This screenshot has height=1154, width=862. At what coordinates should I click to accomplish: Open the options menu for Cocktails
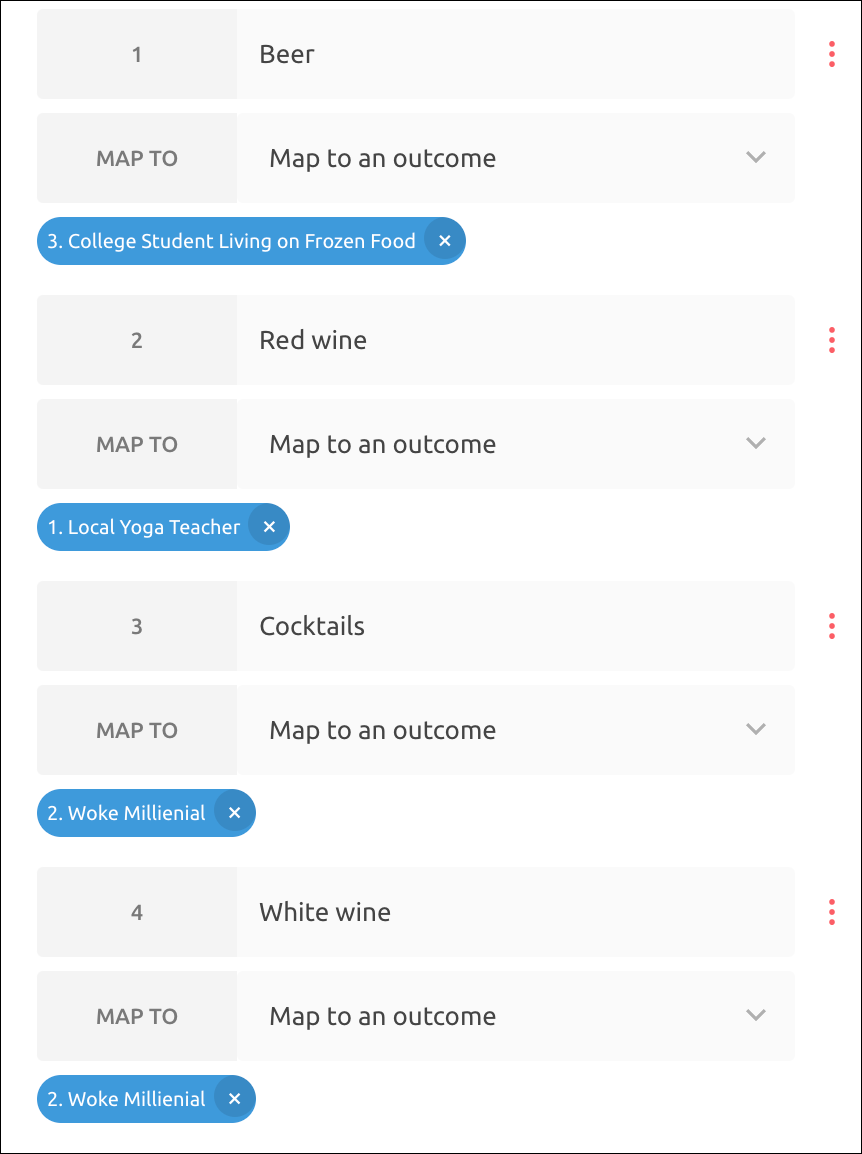point(831,626)
